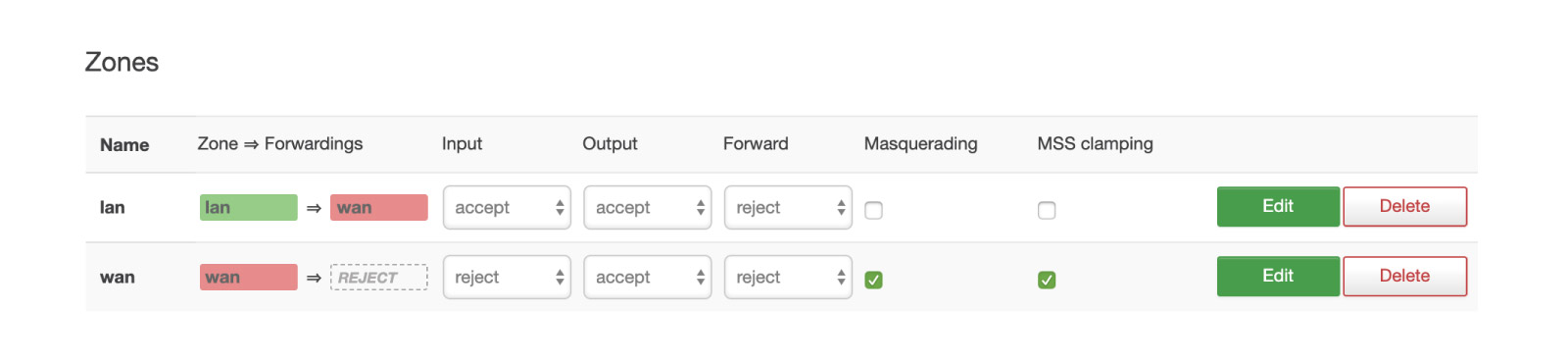Image resolution: width=1568 pixels, height=361 pixels.
Task: Uncheck MSS clamping on the wan zone
Action: pos(1047,280)
